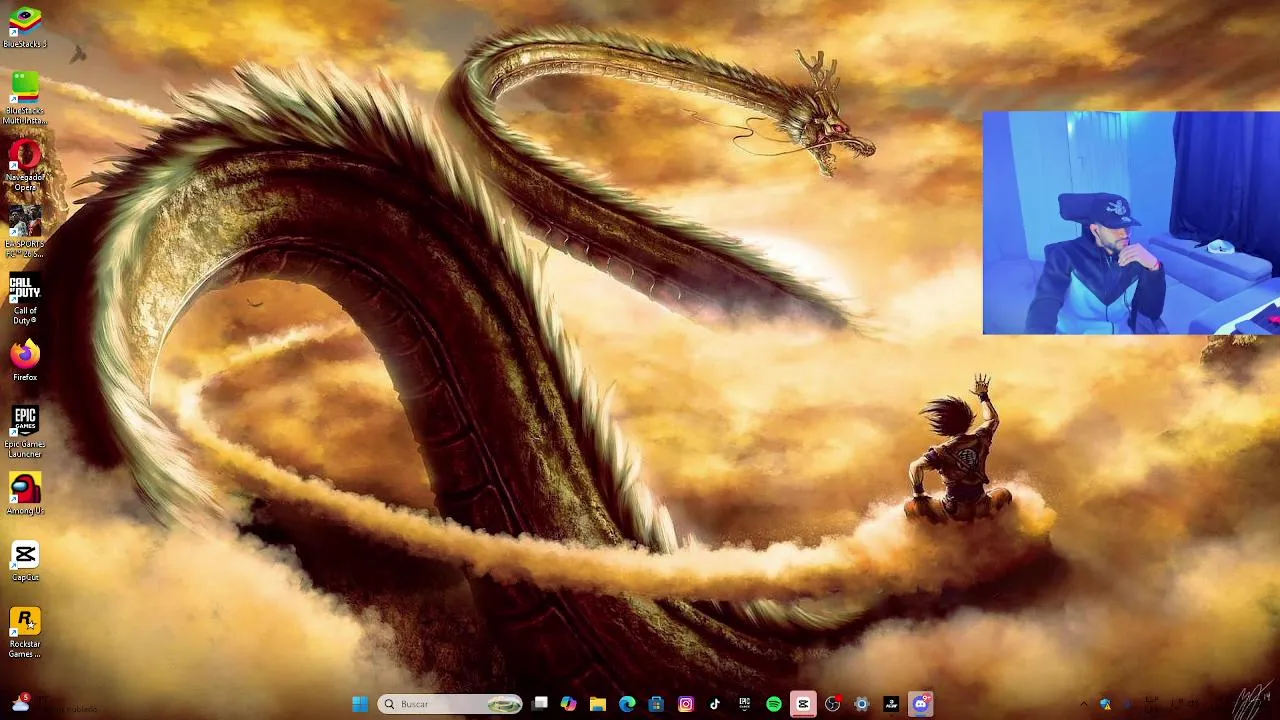
Task: Select the Firefox desktop icon
Action: coord(25,361)
